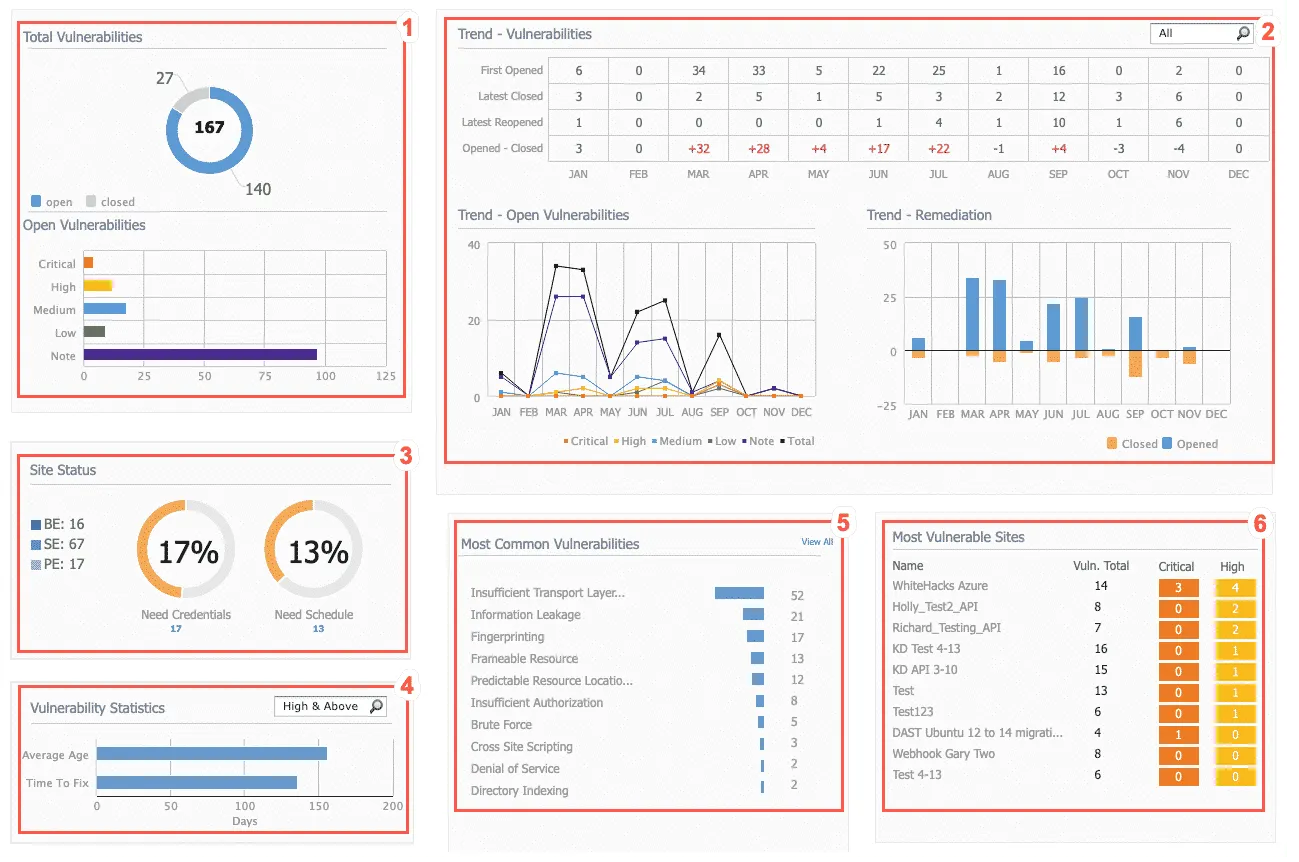This screenshot has height=862, width=1299.
Task: Open the Need Credentials count link
Action: coord(174,629)
